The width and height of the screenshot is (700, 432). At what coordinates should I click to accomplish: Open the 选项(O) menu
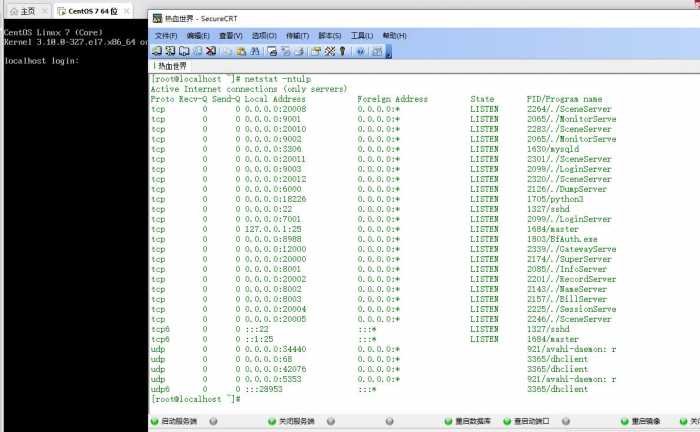click(263, 35)
